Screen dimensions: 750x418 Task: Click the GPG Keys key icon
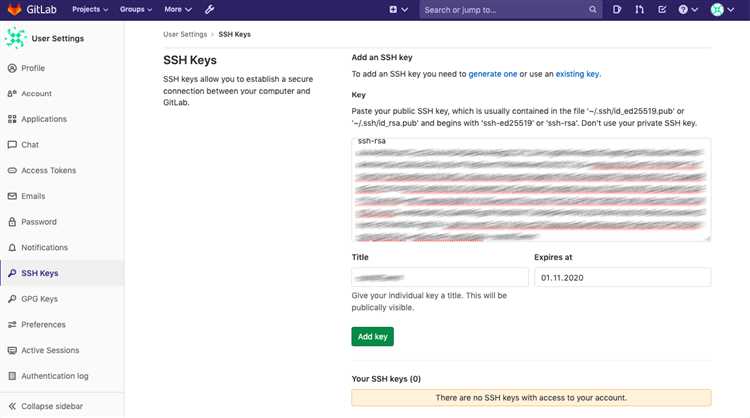click(x=12, y=299)
